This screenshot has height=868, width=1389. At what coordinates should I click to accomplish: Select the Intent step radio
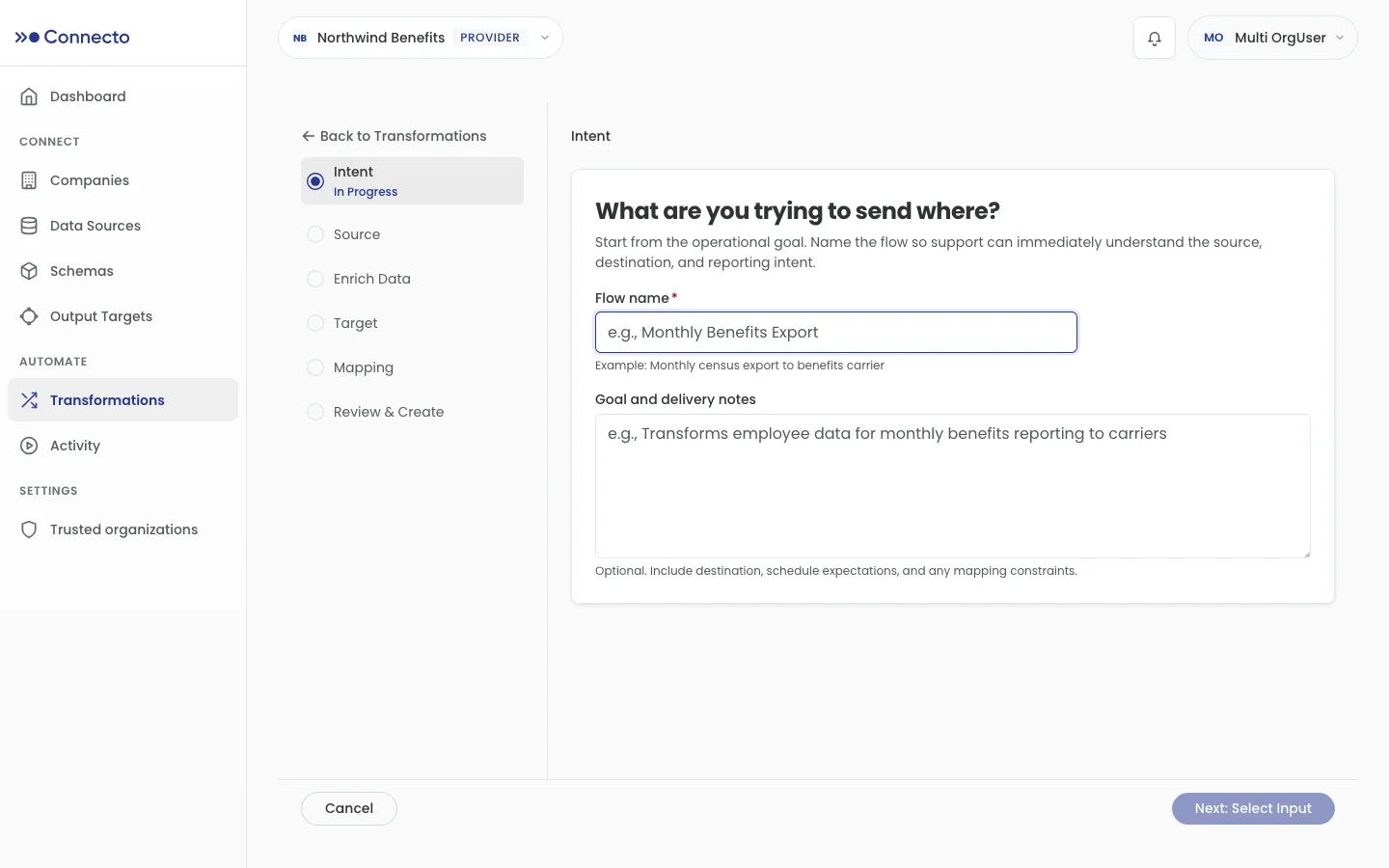tap(315, 181)
